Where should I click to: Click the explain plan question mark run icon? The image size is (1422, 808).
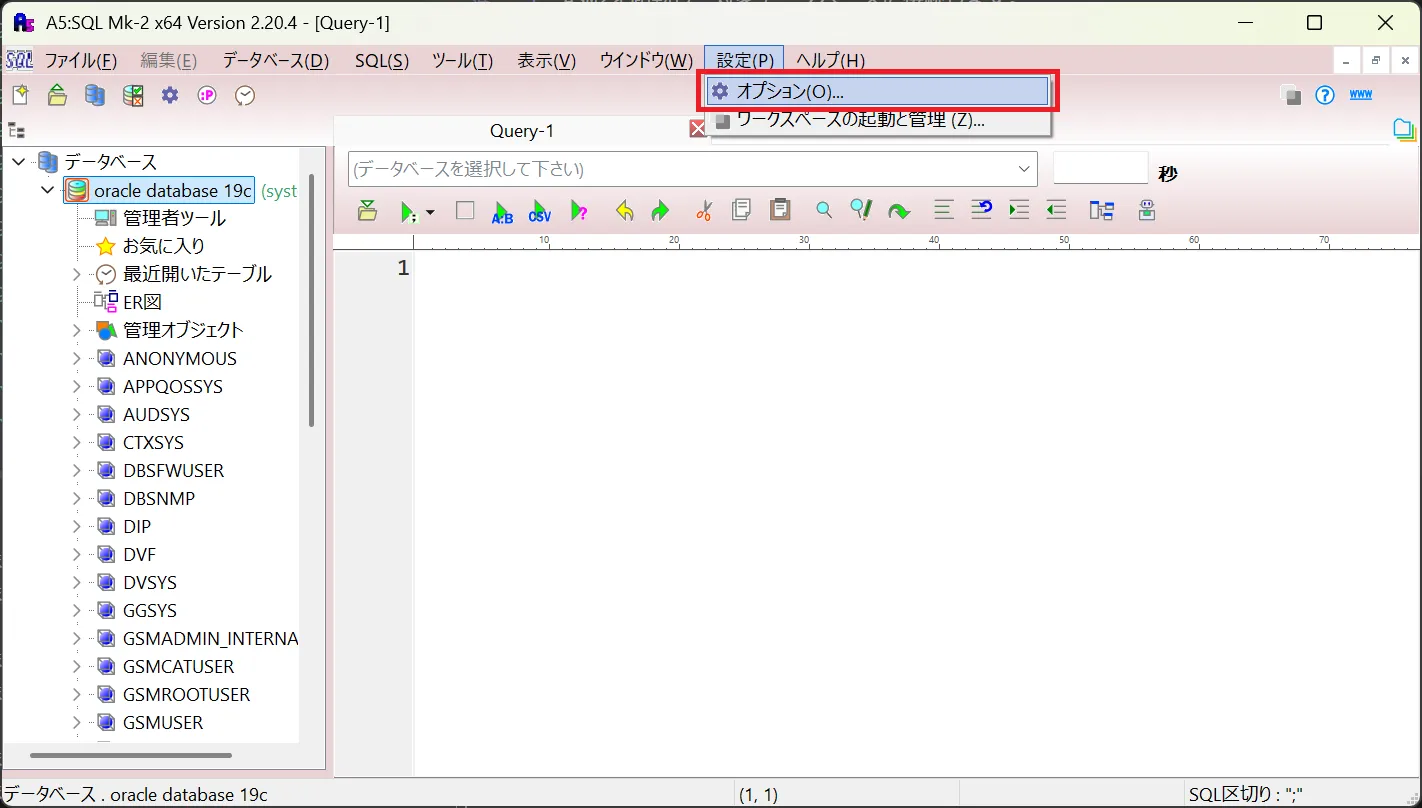point(578,211)
